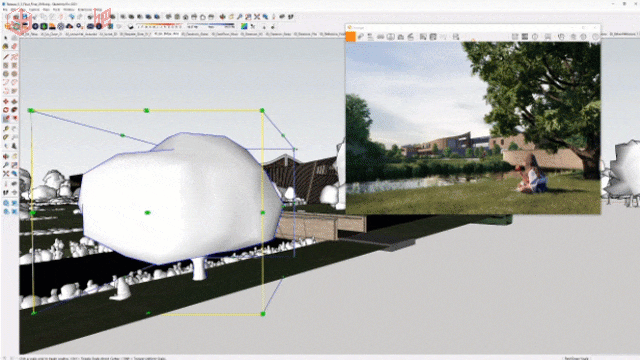Choose the Rotate tool
This screenshot has height=360, width=640.
tap(6, 110)
